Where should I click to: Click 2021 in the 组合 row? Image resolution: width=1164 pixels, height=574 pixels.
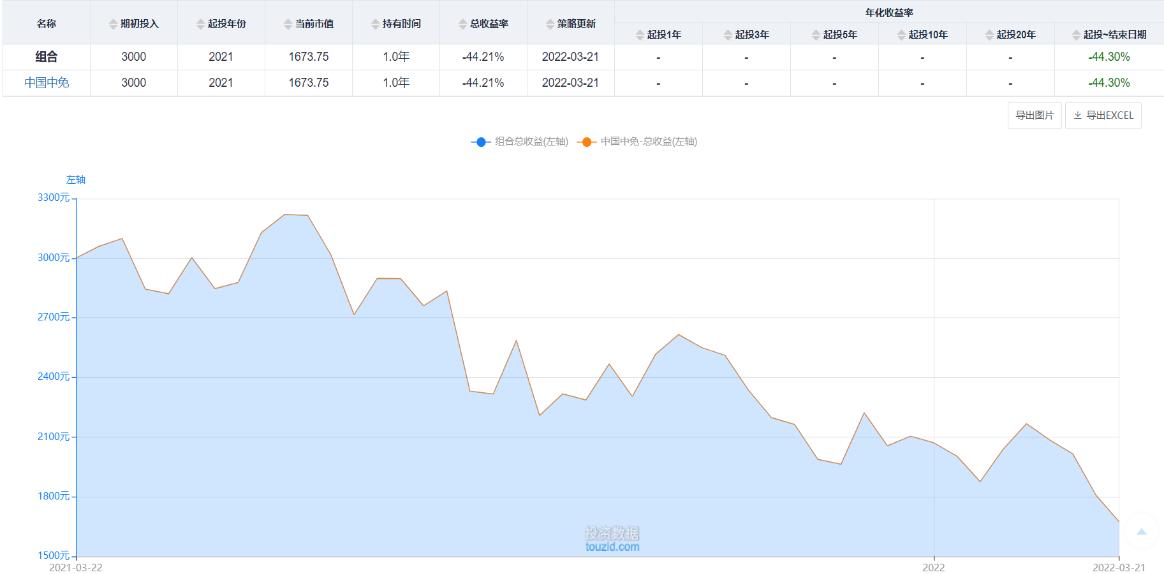pos(221,57)
